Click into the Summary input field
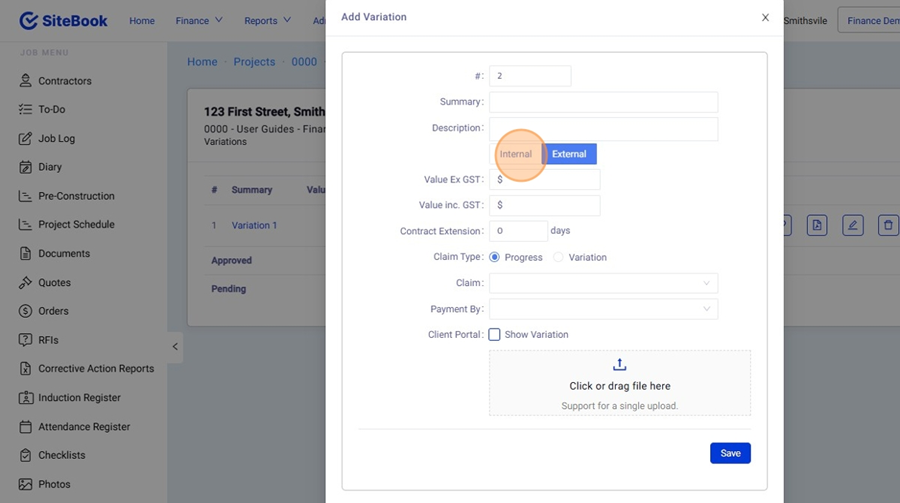 pyautogui.click(x=603, y=102)
